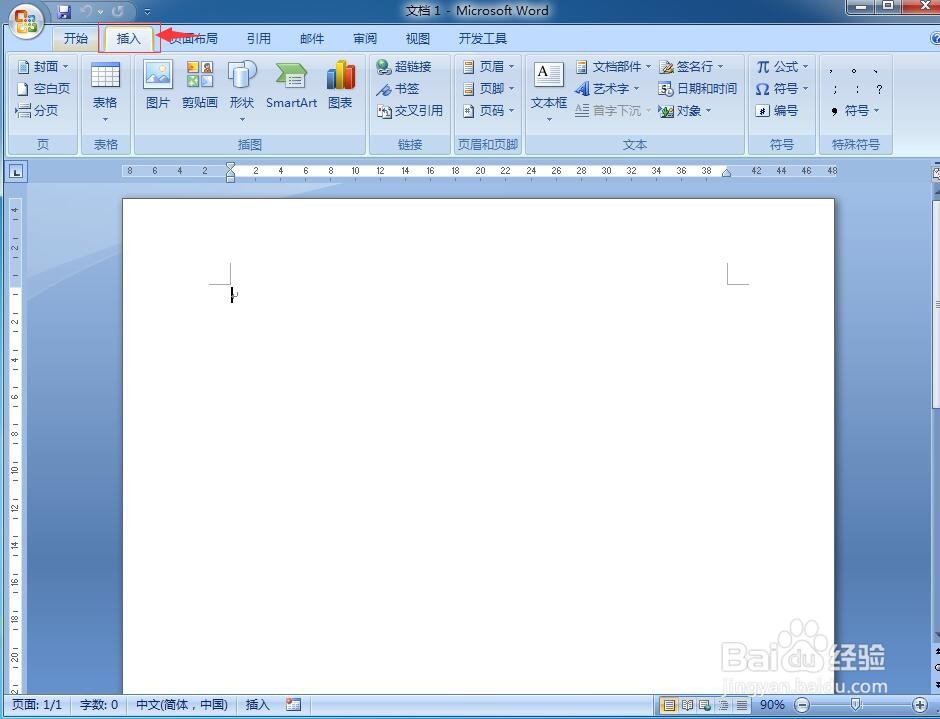Click the right indent marker on the ruler

pos(726,173)
